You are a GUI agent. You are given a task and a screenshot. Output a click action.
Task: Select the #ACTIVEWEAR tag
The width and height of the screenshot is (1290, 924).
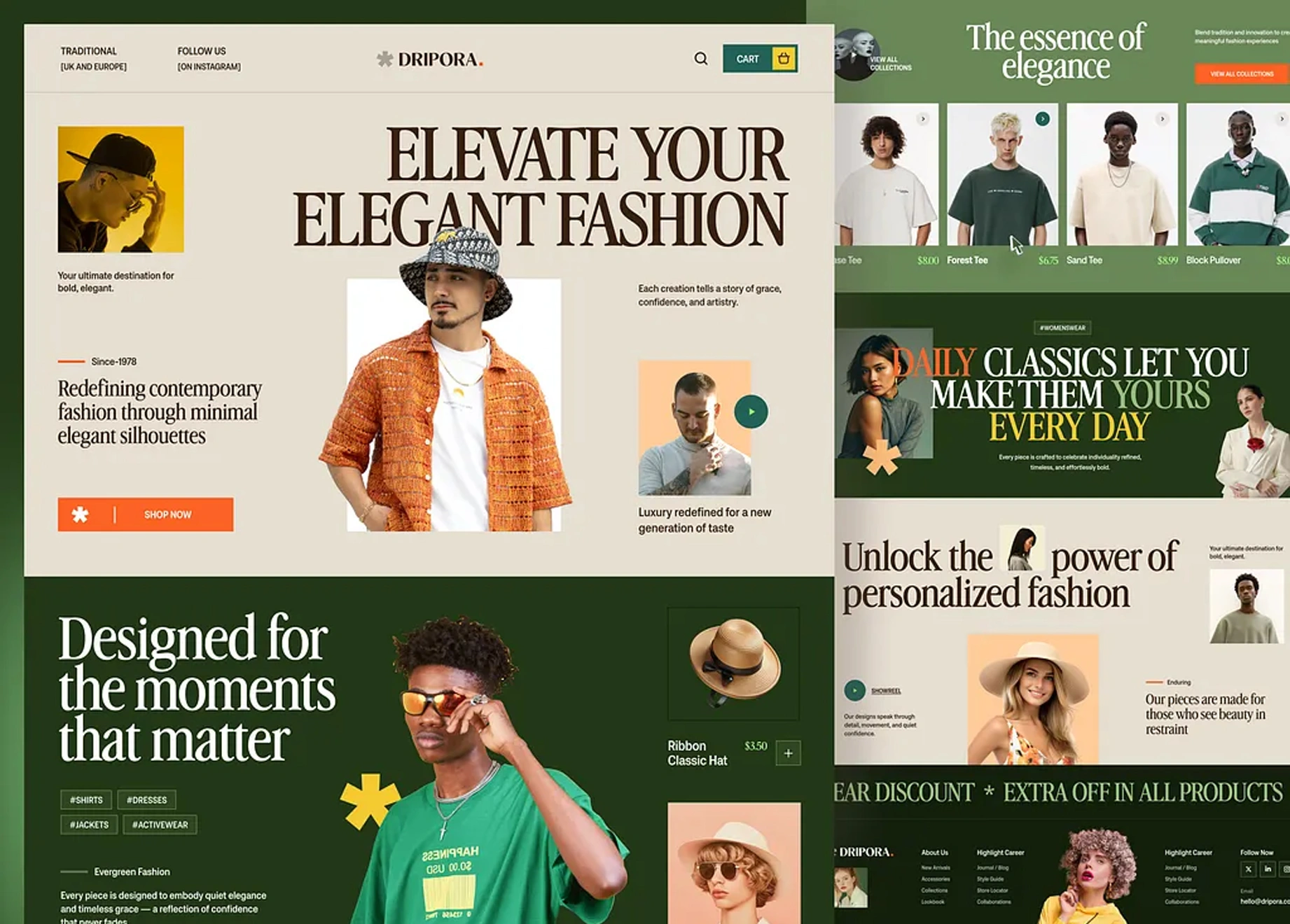[160, 825]
